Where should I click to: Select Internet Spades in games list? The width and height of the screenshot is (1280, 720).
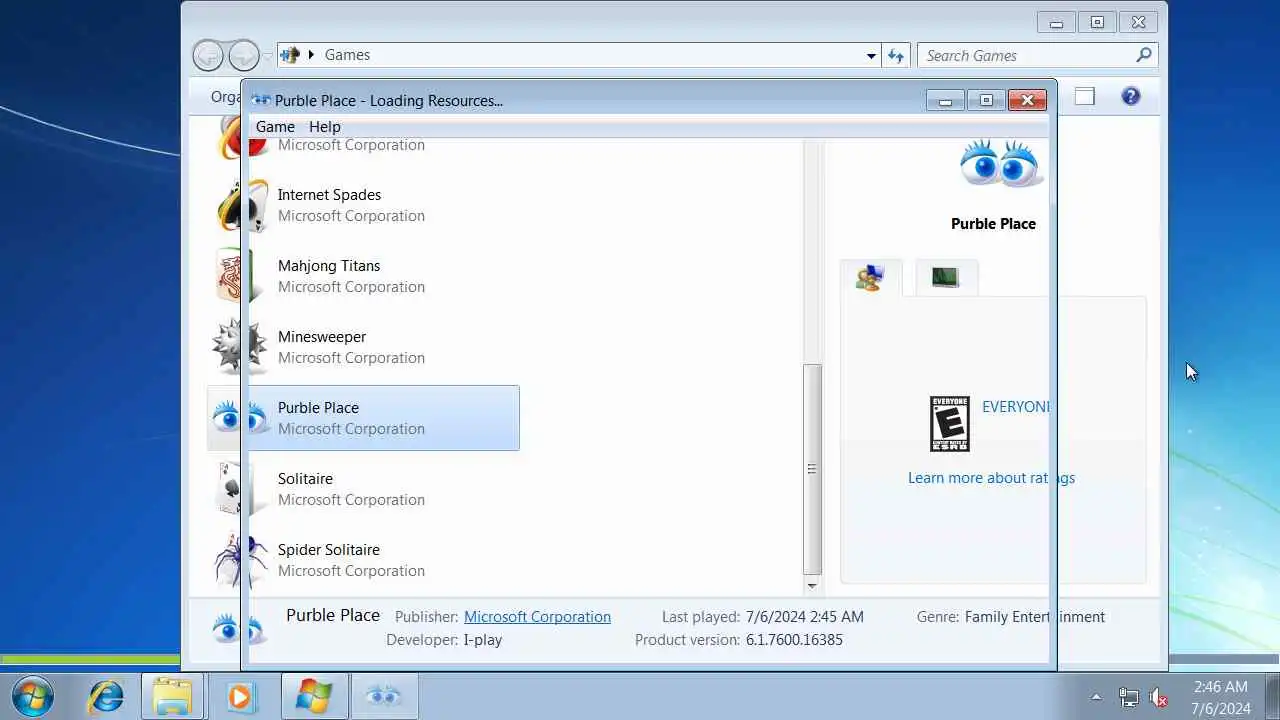click(x=363, y=205)
